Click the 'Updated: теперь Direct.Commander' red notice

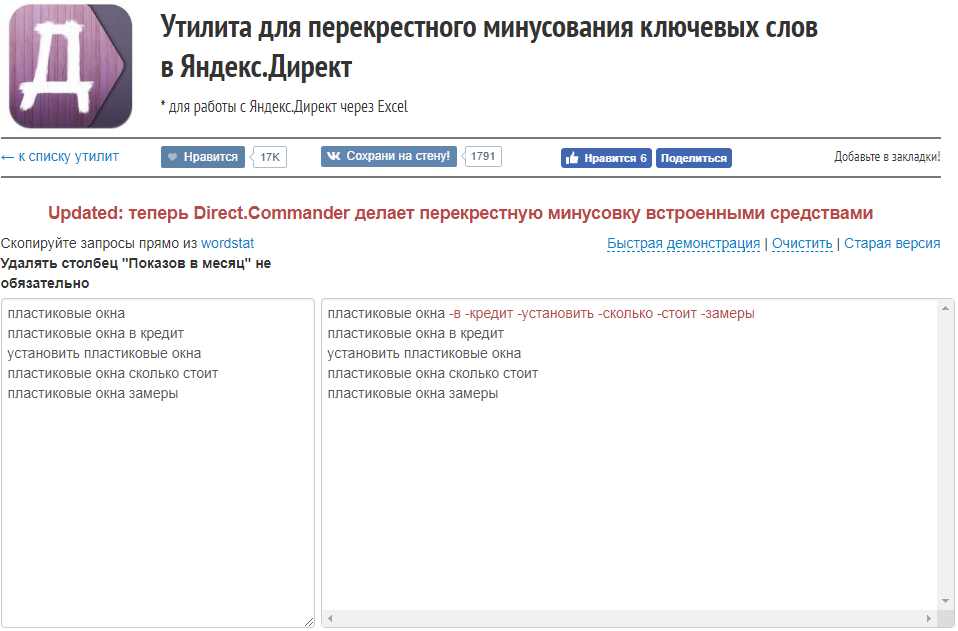[461, 213]
